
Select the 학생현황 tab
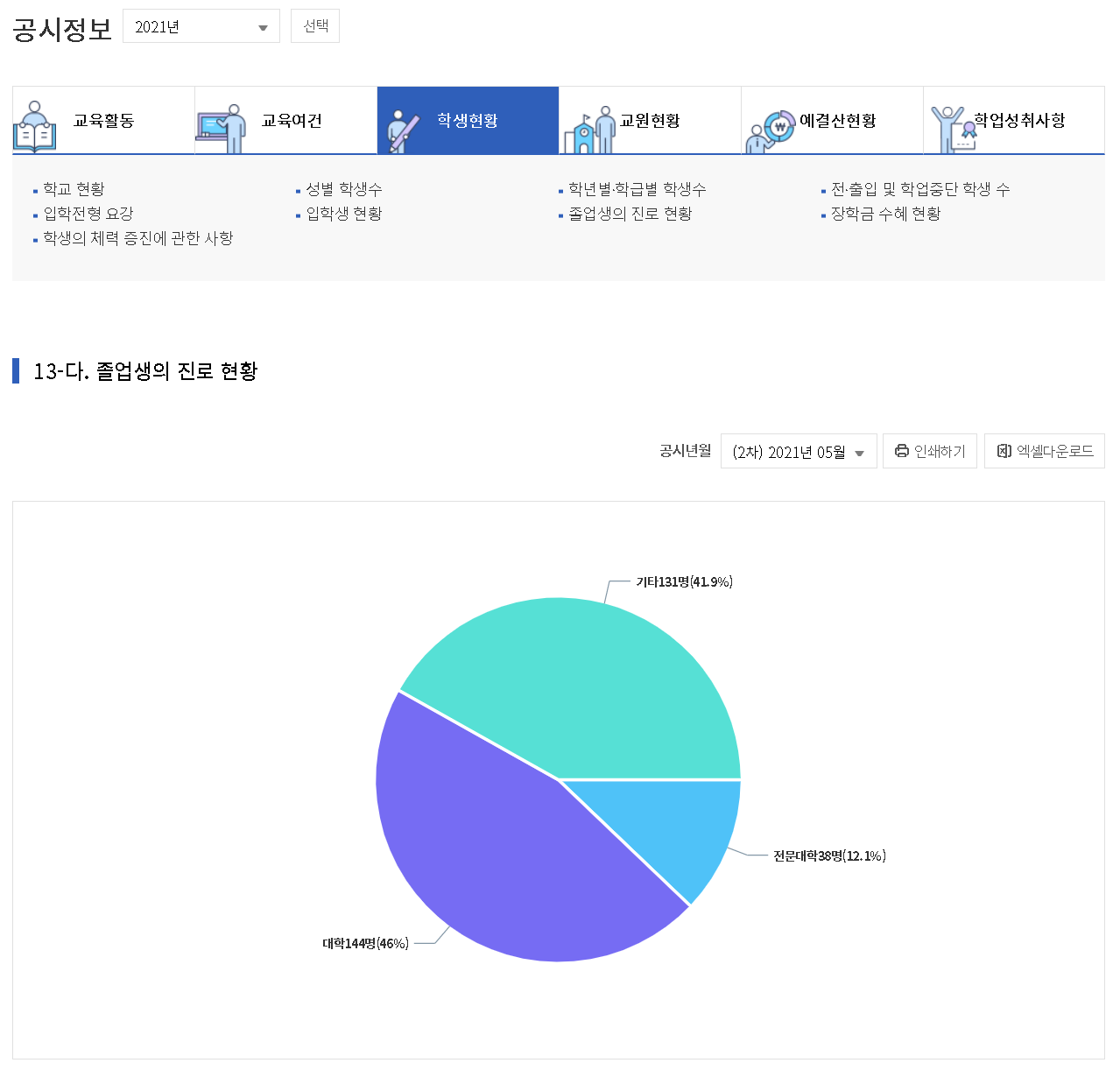[x=468, y=120]
